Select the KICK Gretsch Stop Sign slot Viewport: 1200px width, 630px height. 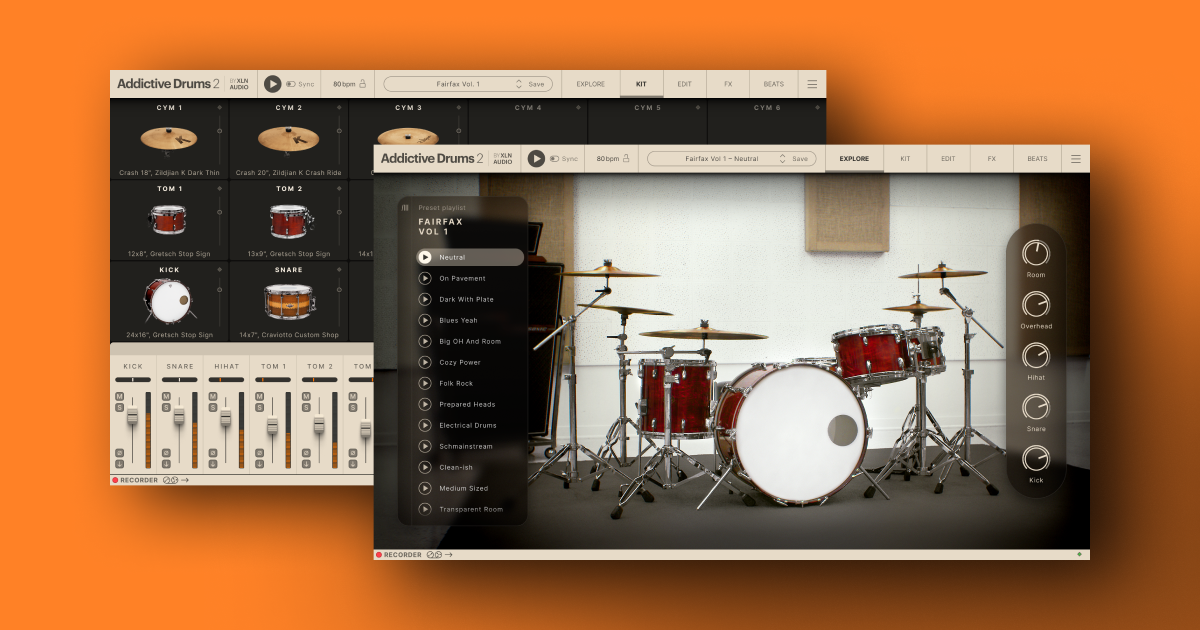[169, 302]
